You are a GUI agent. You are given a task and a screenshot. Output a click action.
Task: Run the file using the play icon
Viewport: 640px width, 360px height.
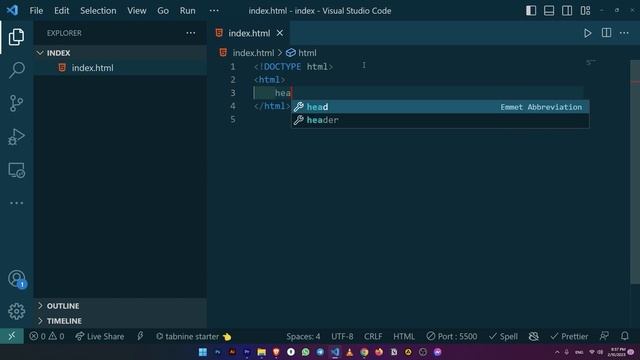587,33
